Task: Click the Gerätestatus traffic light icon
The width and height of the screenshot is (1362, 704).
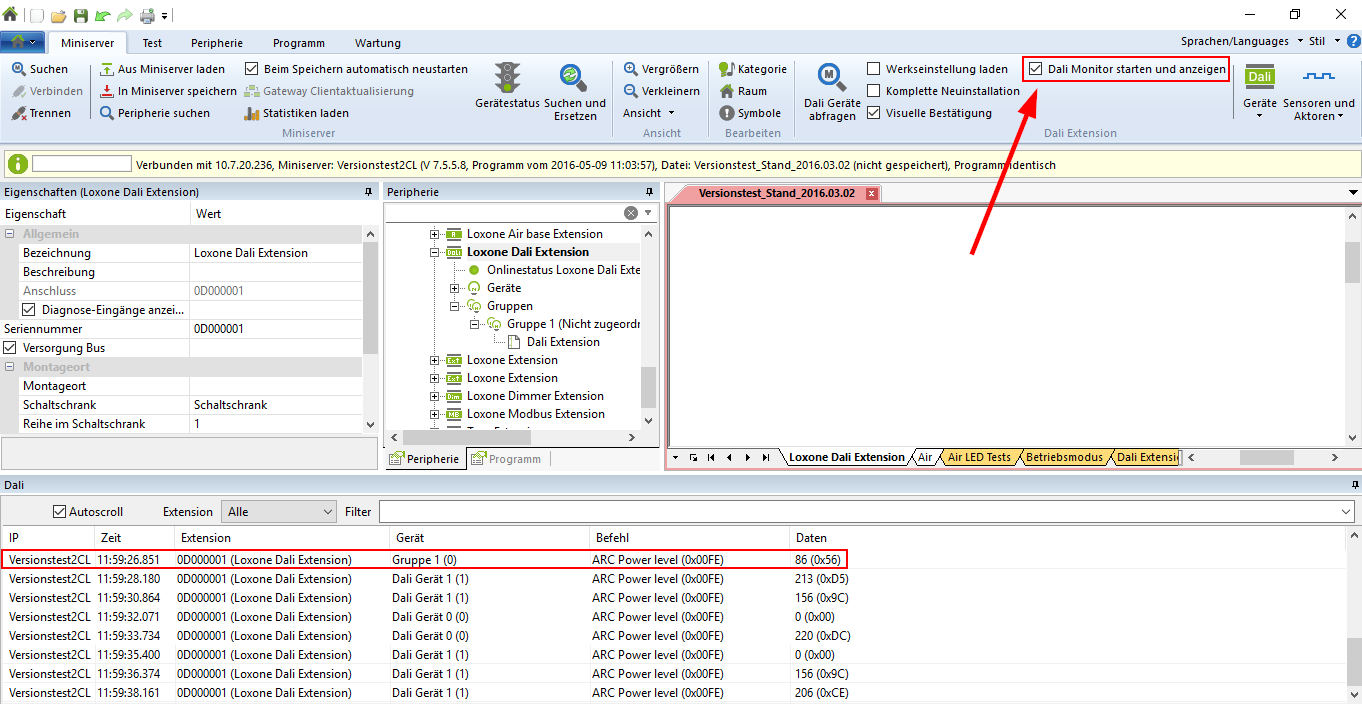Action: (508, 77)
